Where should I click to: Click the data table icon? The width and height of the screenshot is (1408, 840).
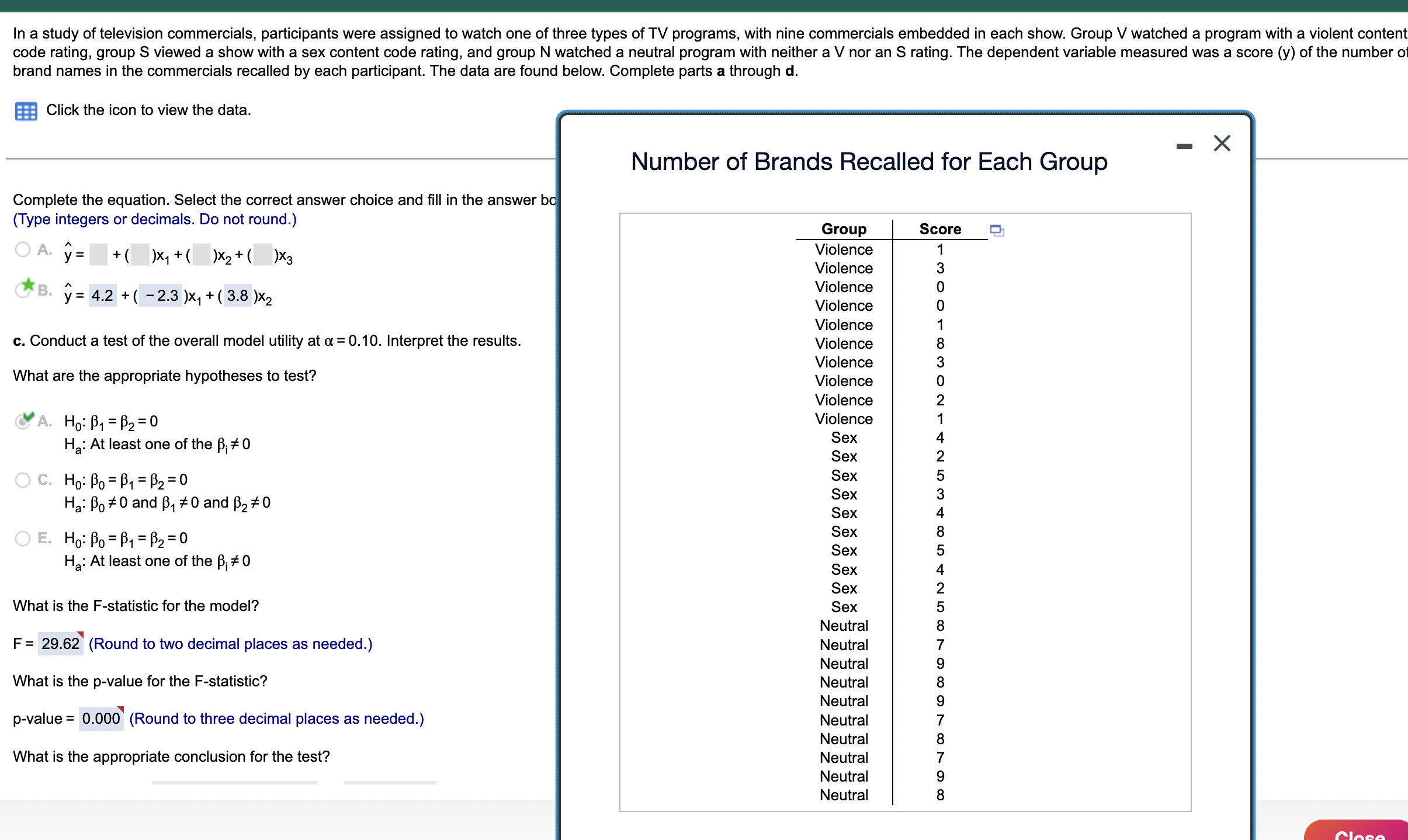click(26, 111)
